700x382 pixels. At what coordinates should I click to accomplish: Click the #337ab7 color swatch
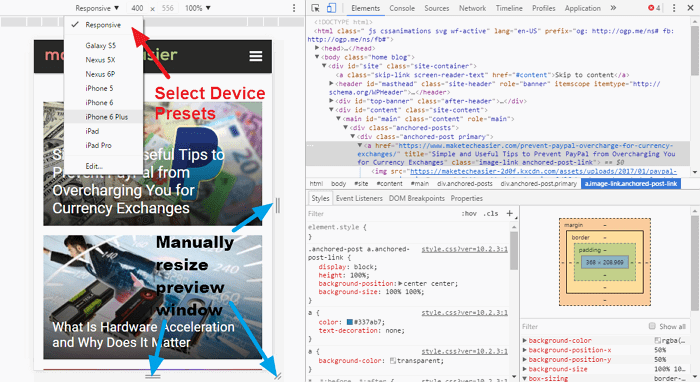[x=350, y=322]
